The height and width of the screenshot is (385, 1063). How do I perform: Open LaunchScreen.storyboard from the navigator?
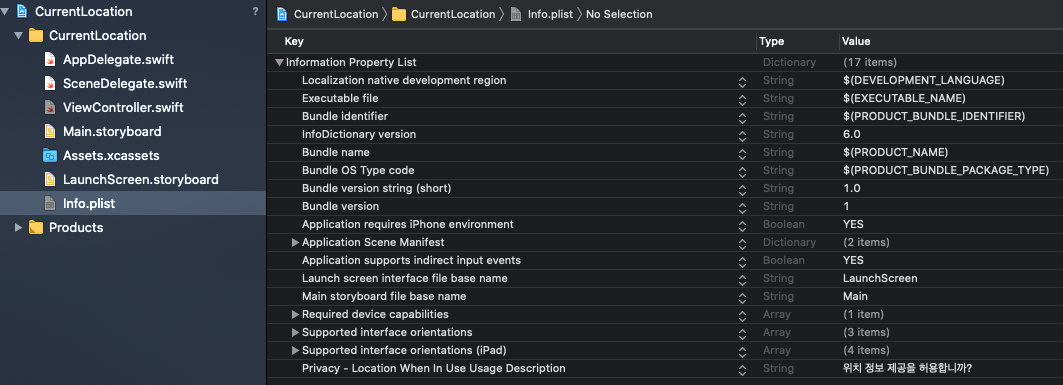140,180
